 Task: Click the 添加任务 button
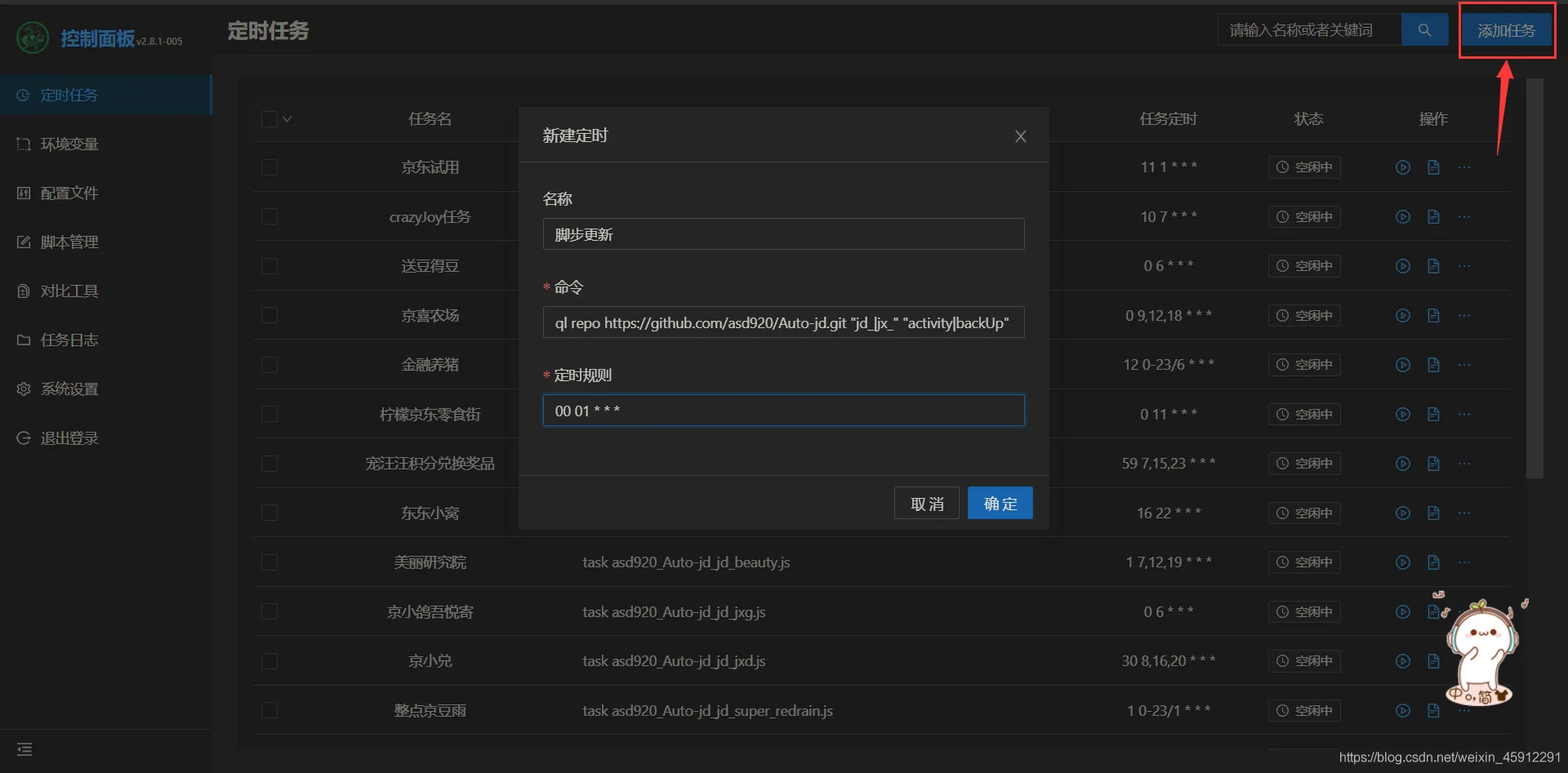click(1506, 30)
